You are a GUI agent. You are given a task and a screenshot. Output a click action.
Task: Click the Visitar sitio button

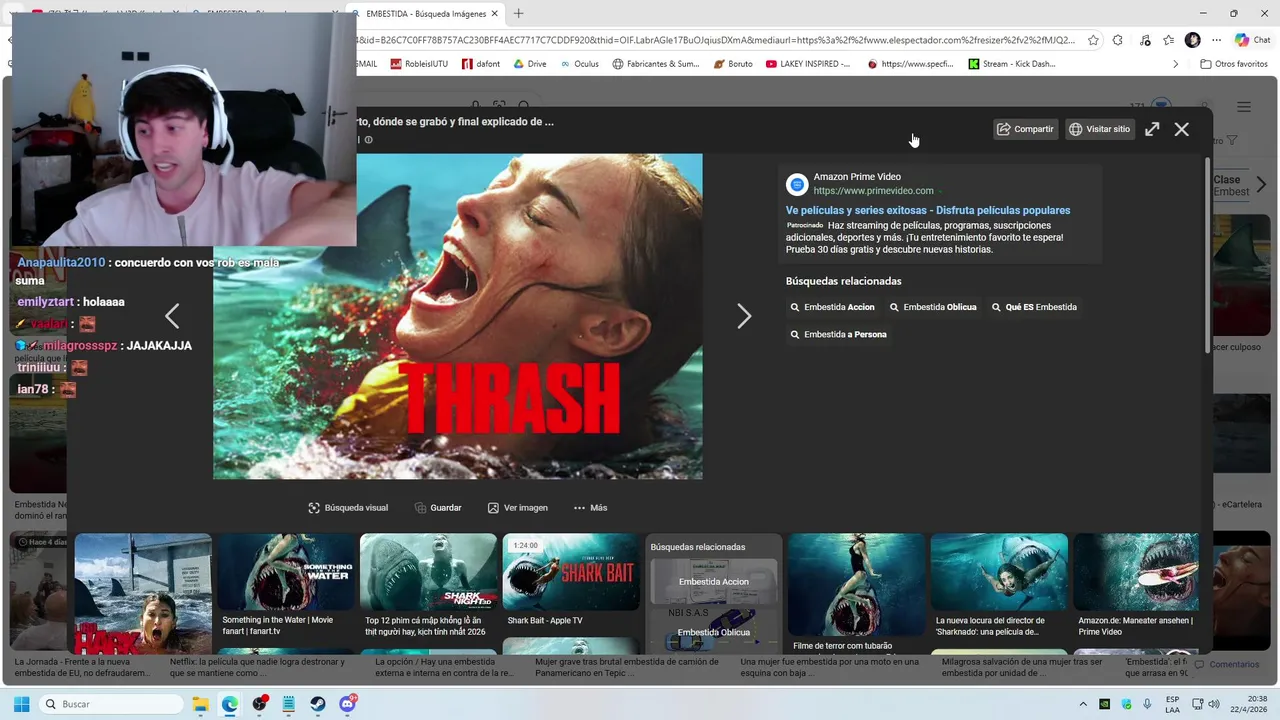click(x=1100, y=129)
